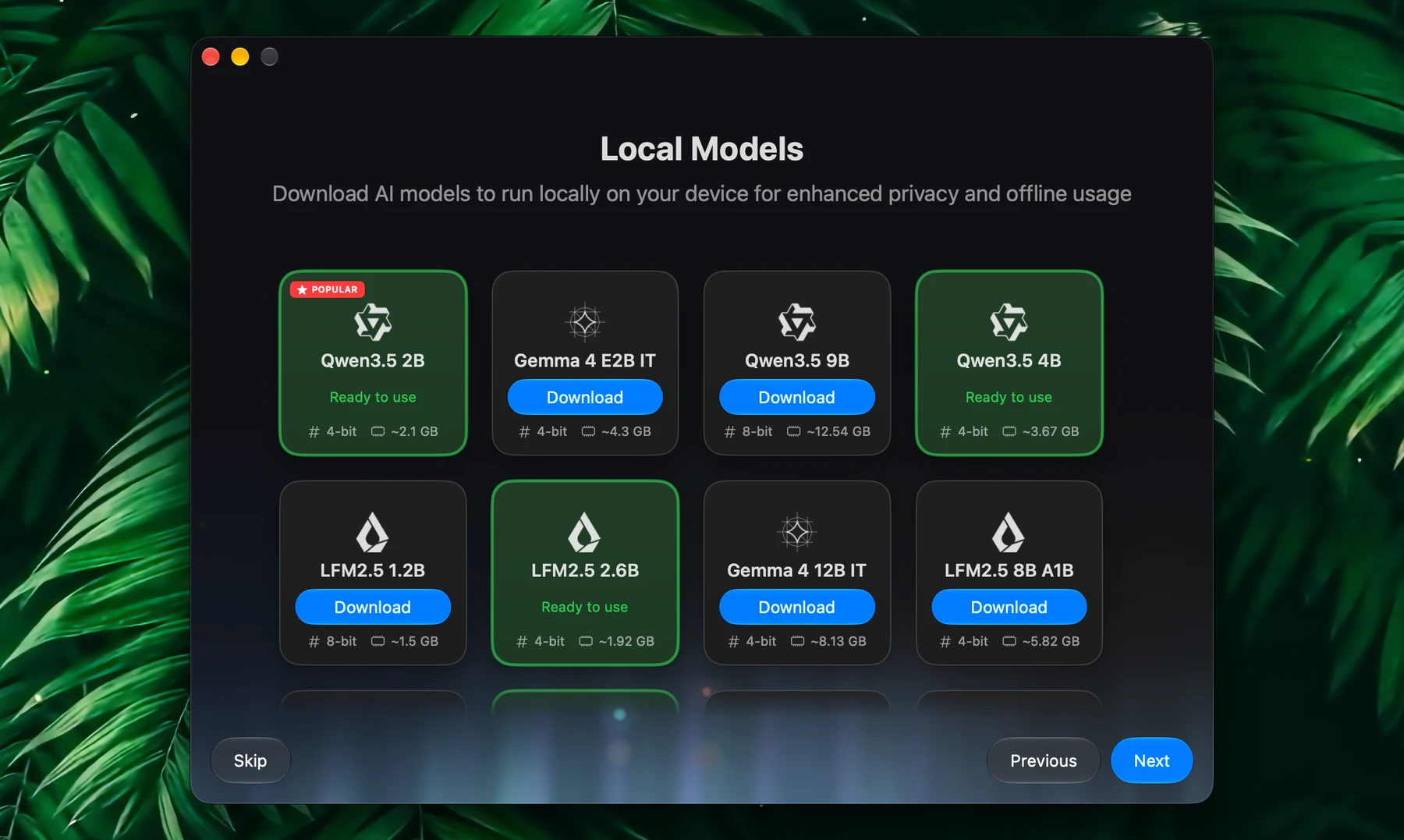Viewport: 1404px width, 840px height.
Task: Click the Qwen logo on Qwen3.5 4B card
Action: (x=1009, y=322)
